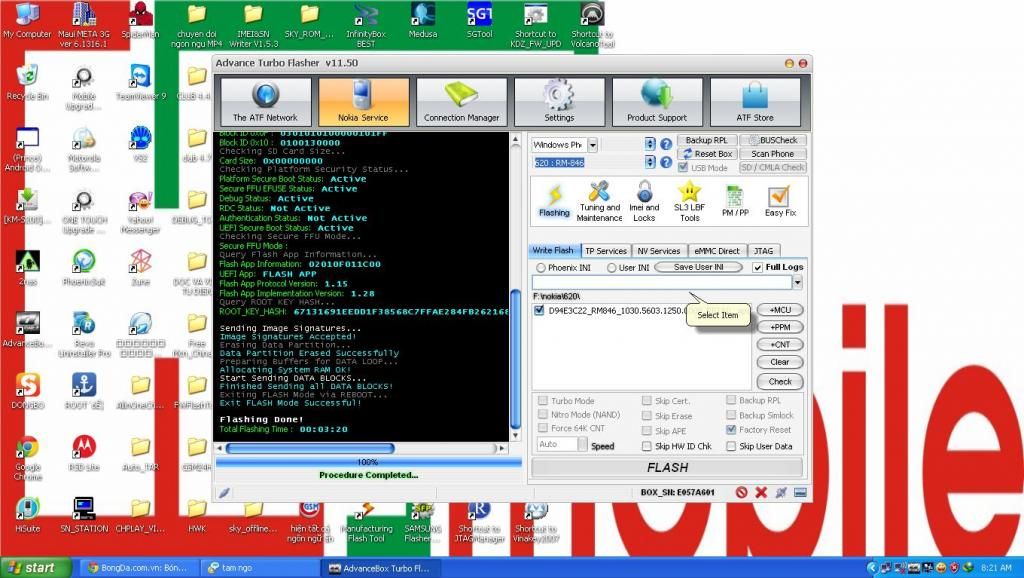Click the platform row spinner arrows
The height and width of the screenshot is (578, 1024).
tap(650, 144)
